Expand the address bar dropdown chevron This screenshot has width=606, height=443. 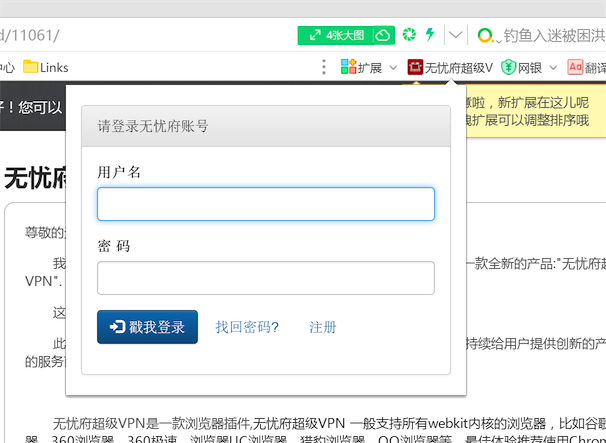tap(456, 35)
